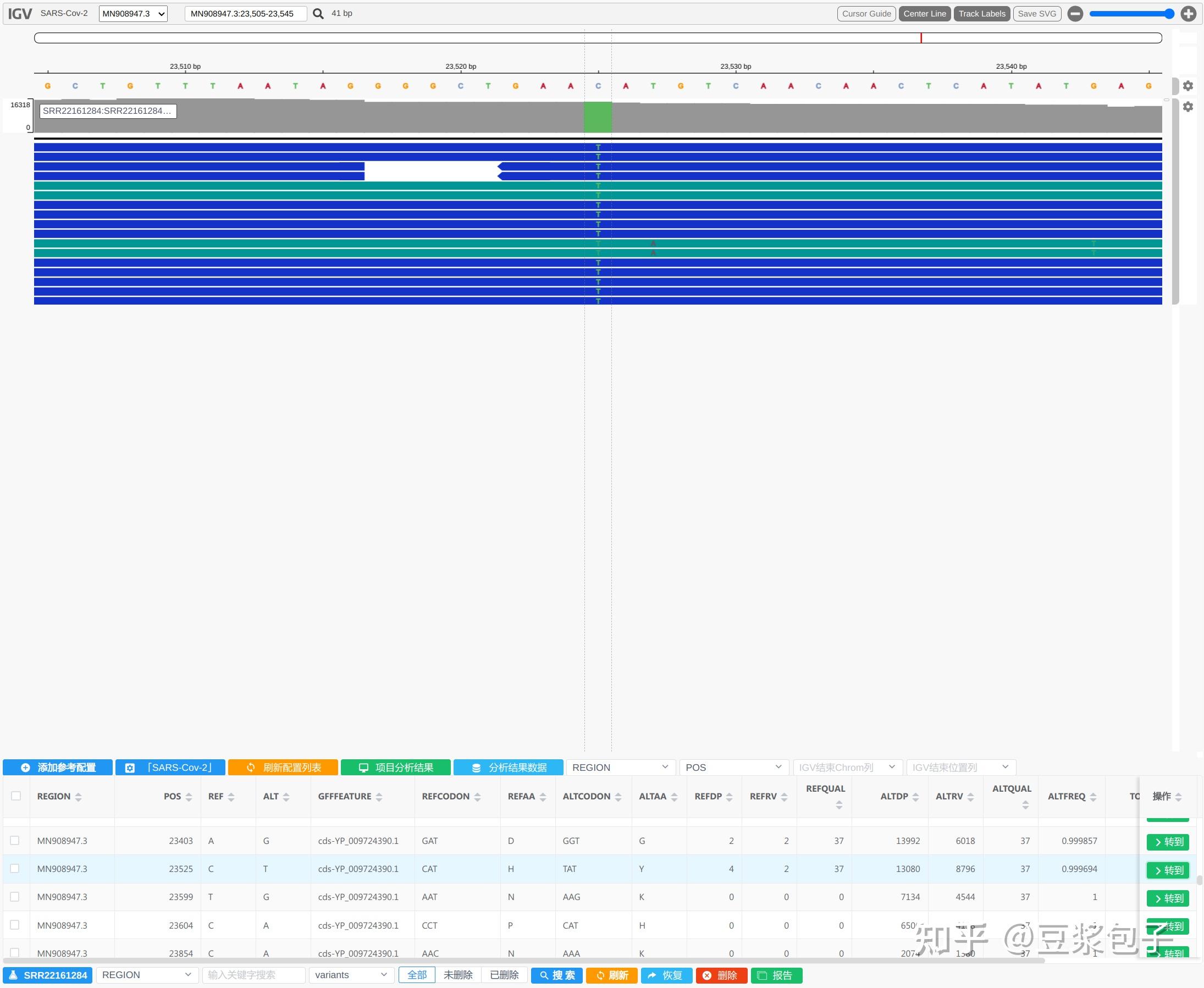Click the 搜索 search button with magnifier icon

coord(556,975)
